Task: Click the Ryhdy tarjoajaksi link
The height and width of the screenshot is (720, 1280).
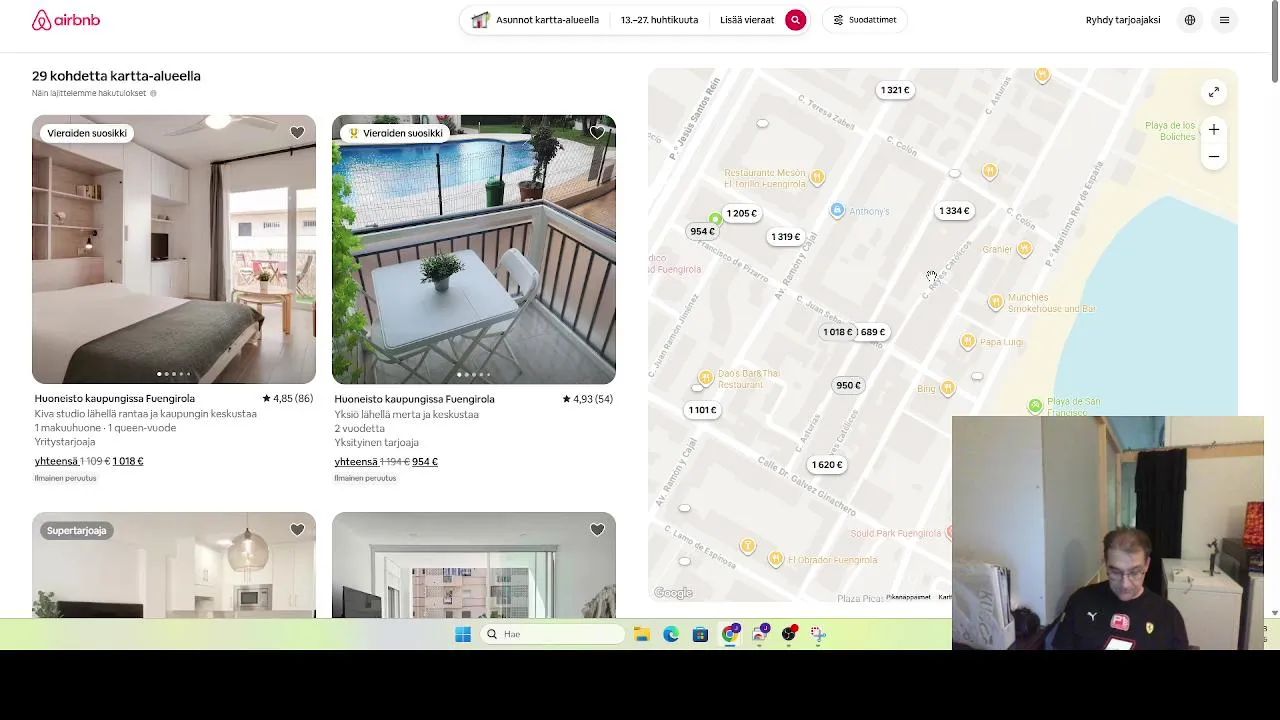Action: click(1123, 20)
